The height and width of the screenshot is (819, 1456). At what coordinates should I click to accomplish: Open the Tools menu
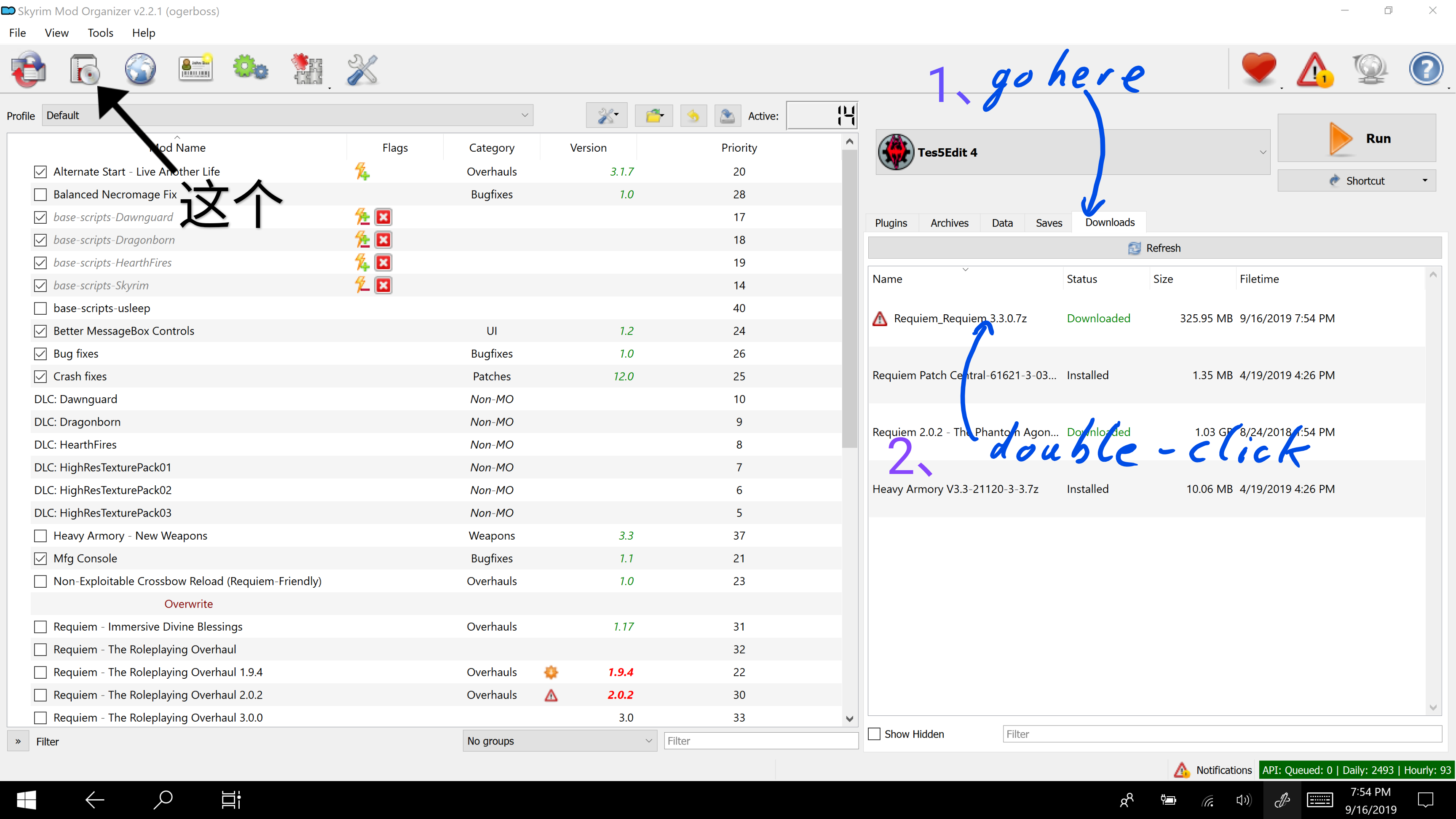pos(100,33)
